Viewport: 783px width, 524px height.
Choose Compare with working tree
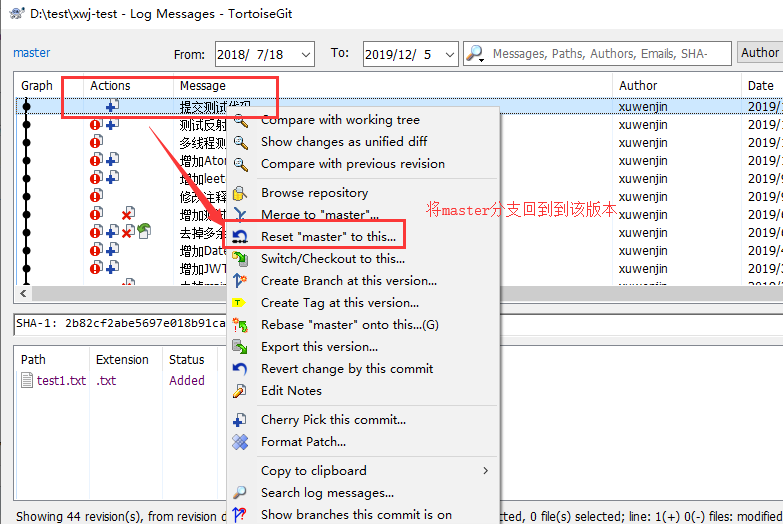(341, 120)
